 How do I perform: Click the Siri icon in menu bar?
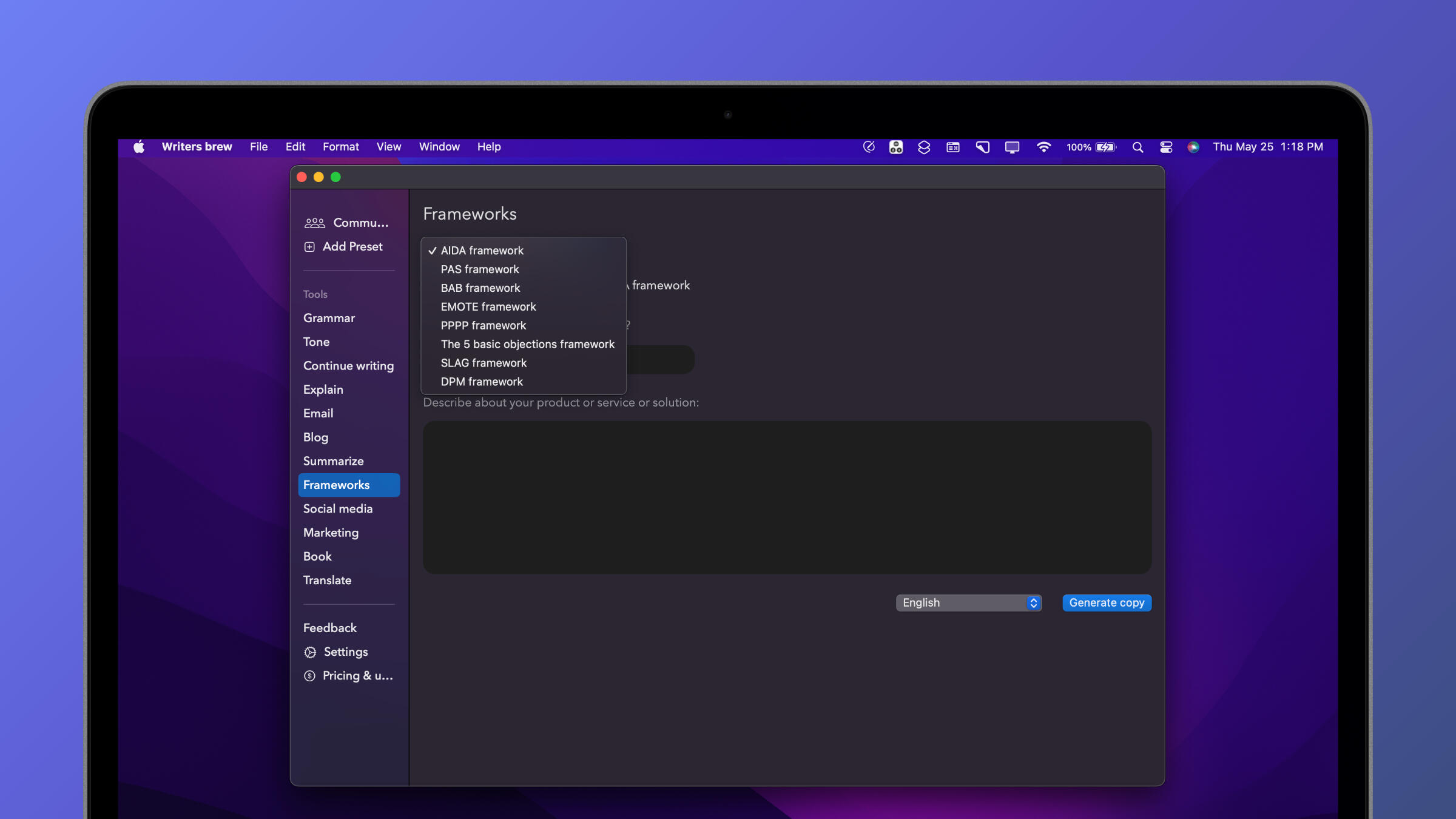click(1193, 147)
